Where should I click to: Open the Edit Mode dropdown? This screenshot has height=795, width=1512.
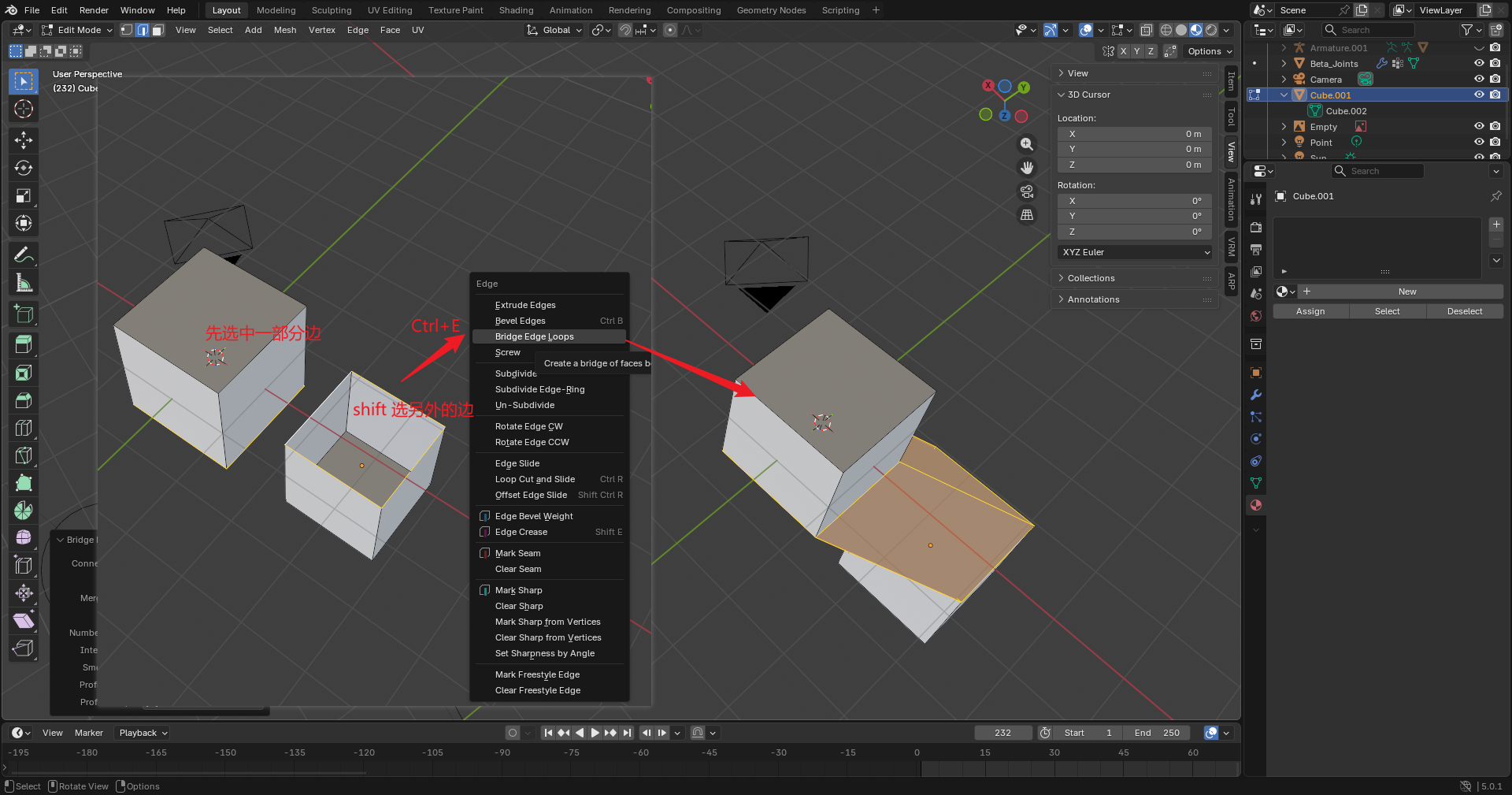click(77, 30)
